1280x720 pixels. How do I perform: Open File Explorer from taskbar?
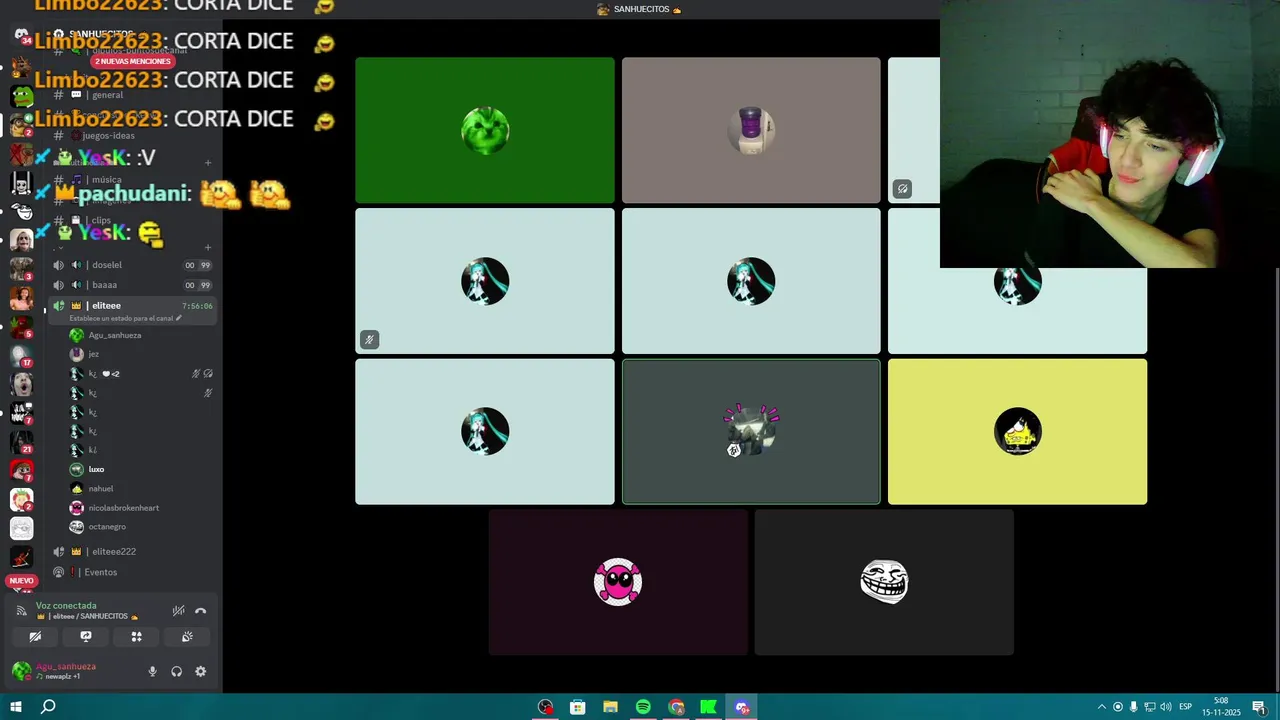(610, 707)
